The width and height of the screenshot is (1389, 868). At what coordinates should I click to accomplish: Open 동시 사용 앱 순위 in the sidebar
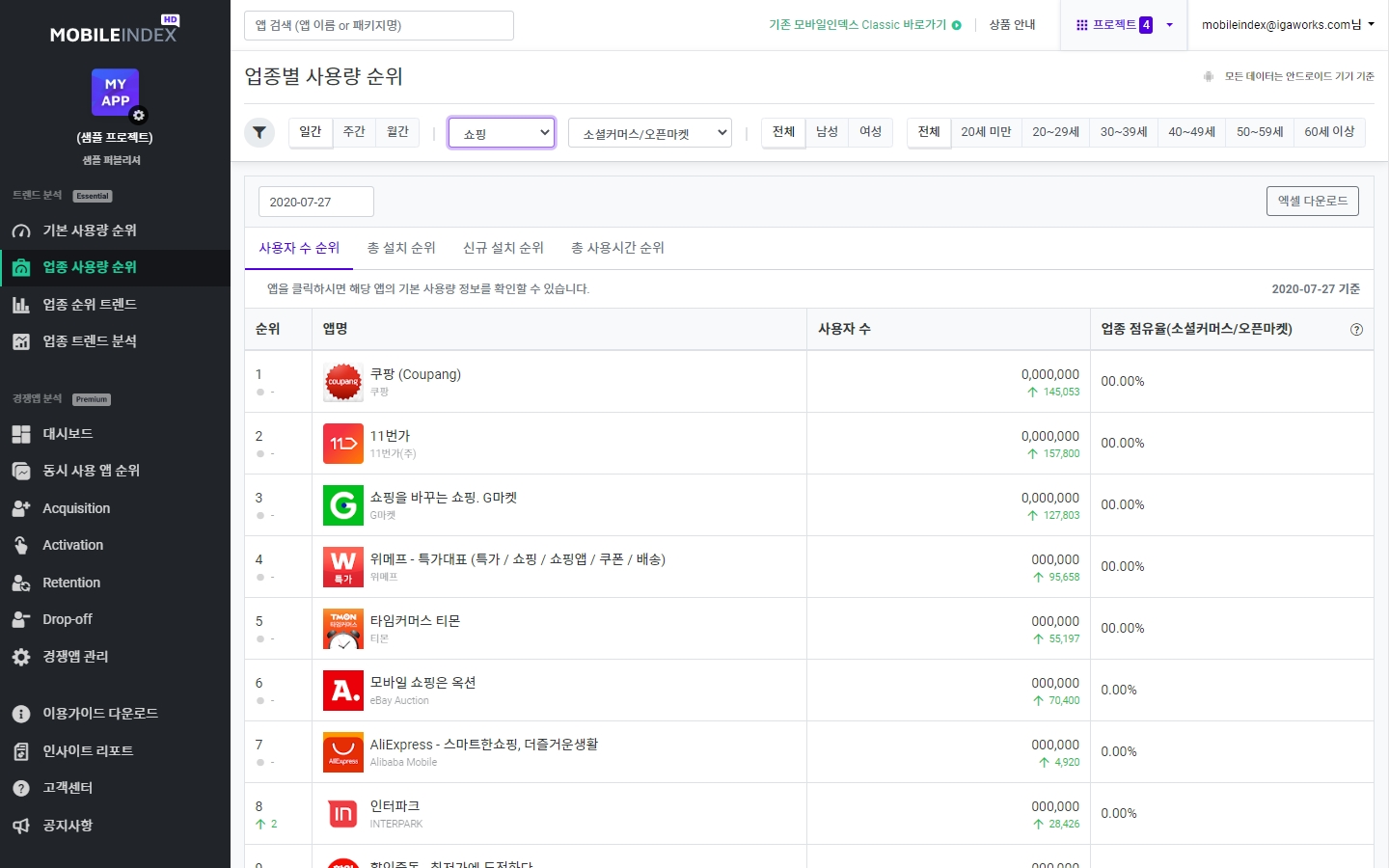pyautogui.click(x=115, y=471)
